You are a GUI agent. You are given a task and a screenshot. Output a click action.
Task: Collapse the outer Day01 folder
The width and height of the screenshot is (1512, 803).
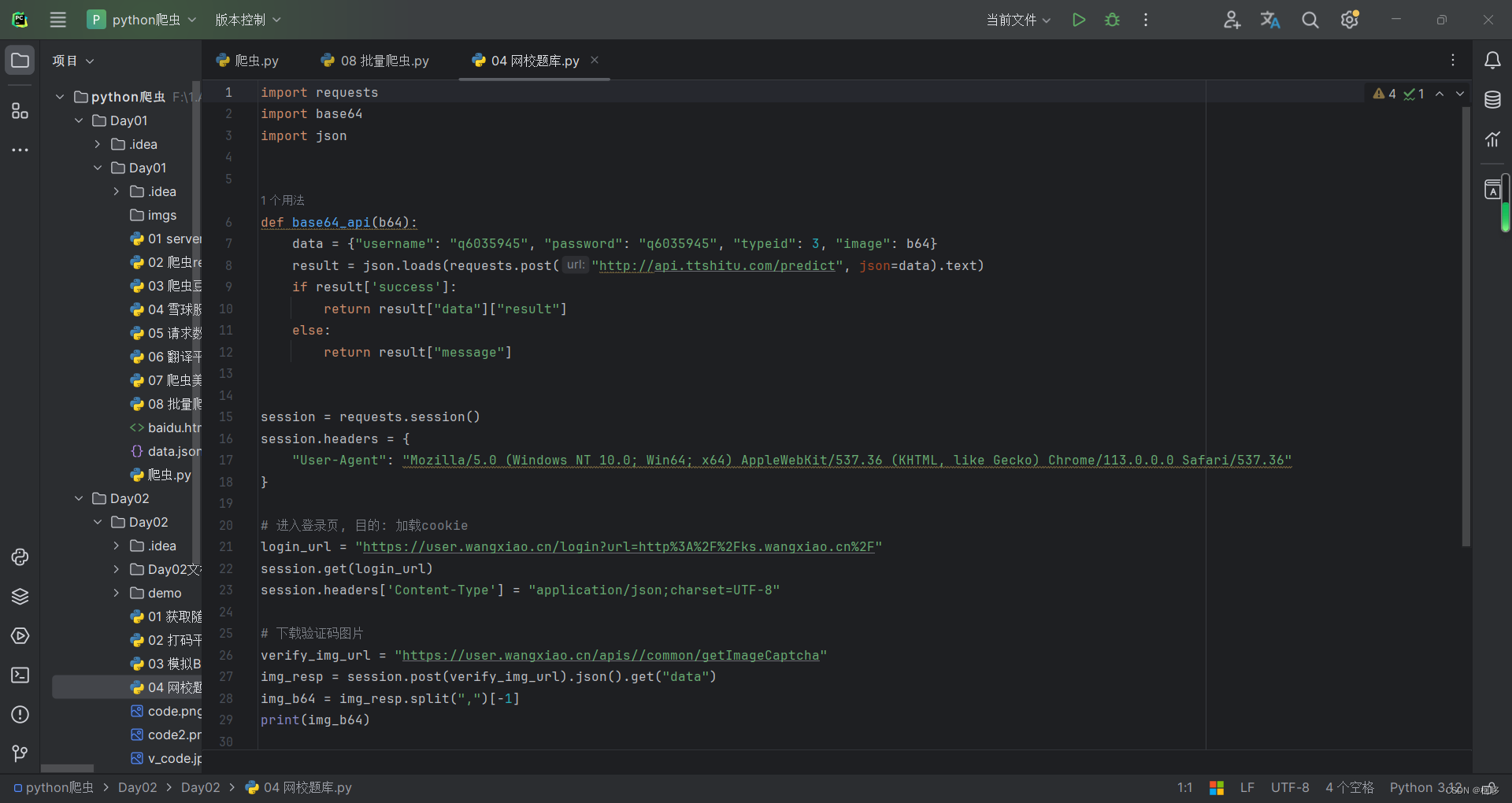[79, 120]
